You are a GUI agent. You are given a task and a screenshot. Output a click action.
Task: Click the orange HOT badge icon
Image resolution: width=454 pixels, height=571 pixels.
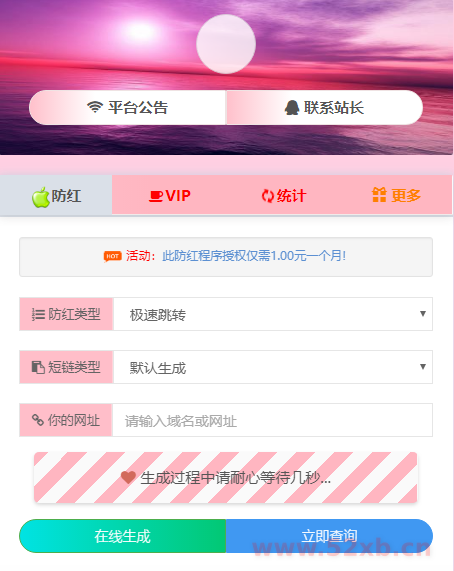point(112,256)
